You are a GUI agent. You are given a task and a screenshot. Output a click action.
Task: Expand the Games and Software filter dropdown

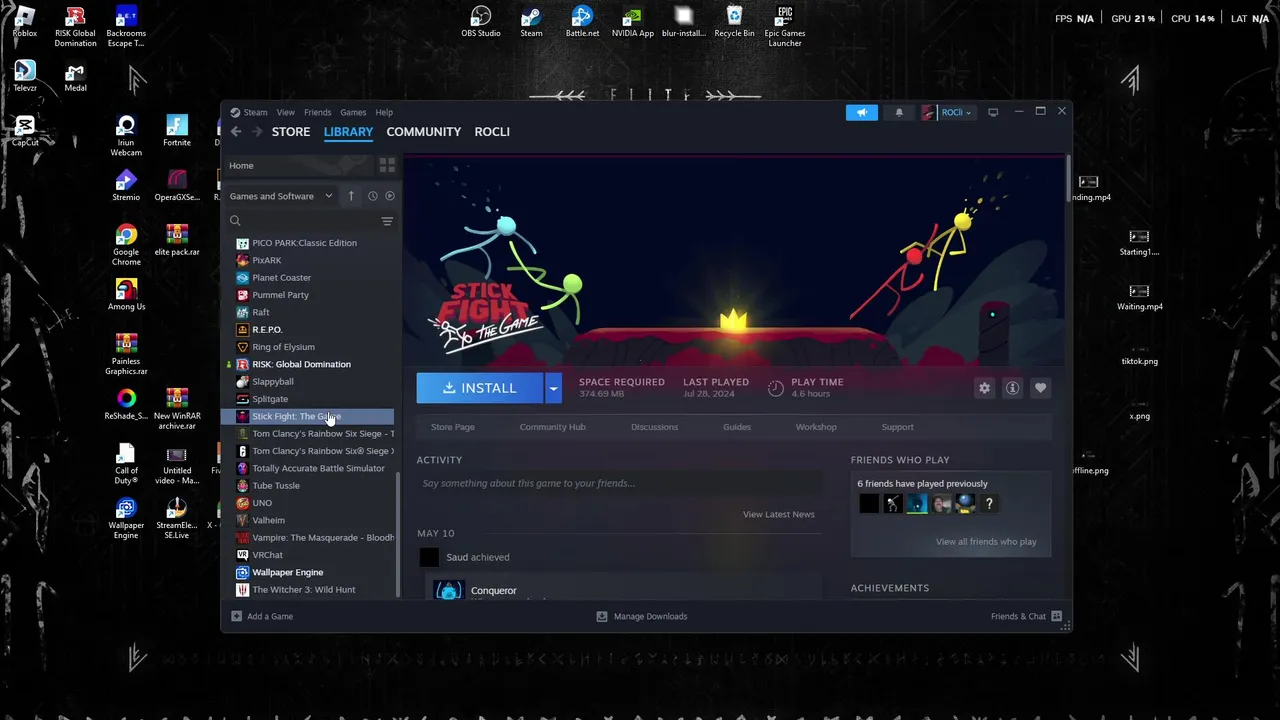281,196
